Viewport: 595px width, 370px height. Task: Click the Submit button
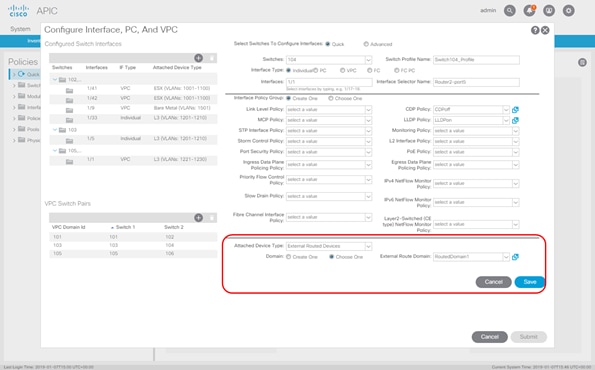tap(528, 337)
